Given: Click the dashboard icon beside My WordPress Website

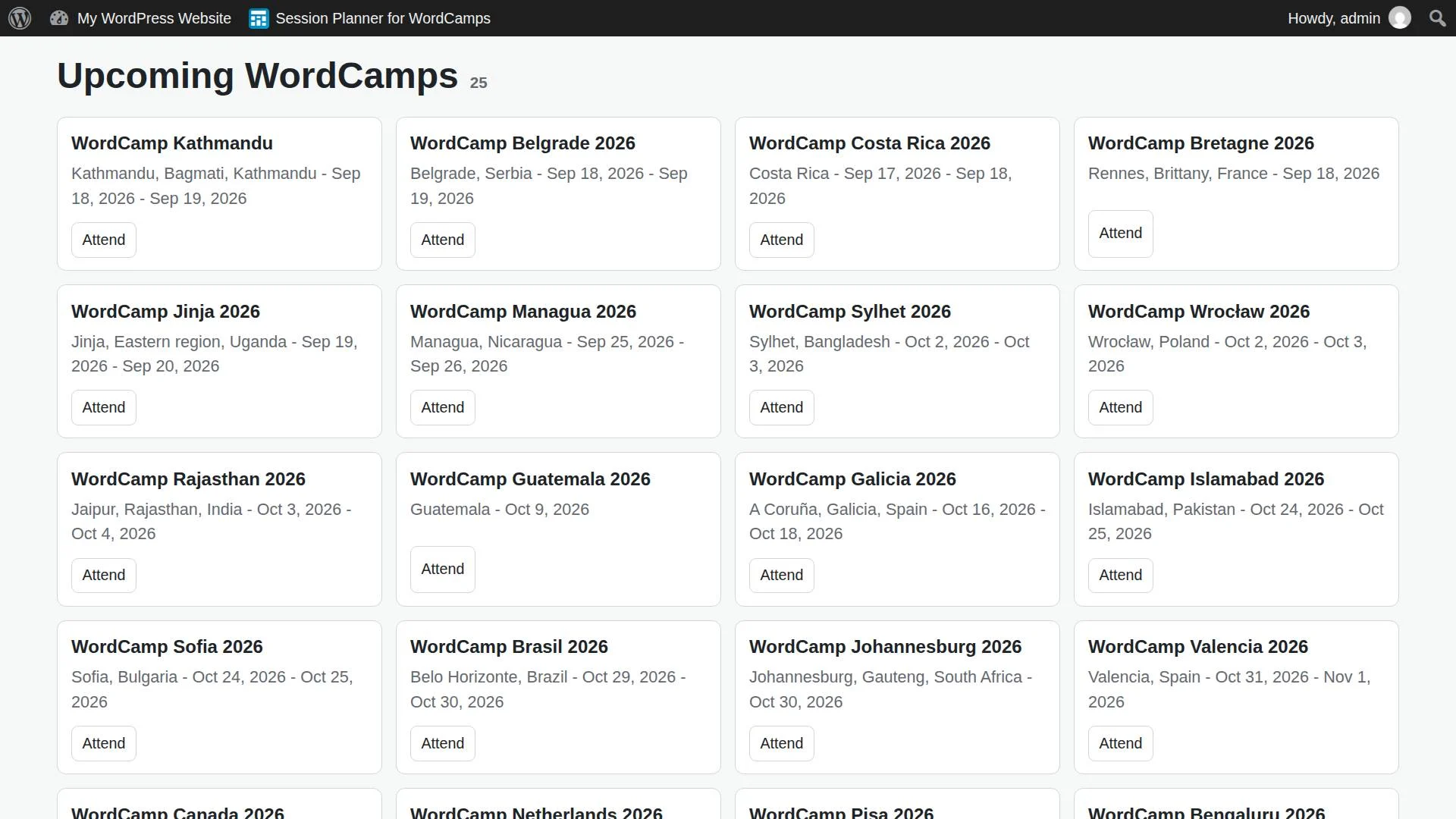Looking at the screenshot, I should [59, 18].
